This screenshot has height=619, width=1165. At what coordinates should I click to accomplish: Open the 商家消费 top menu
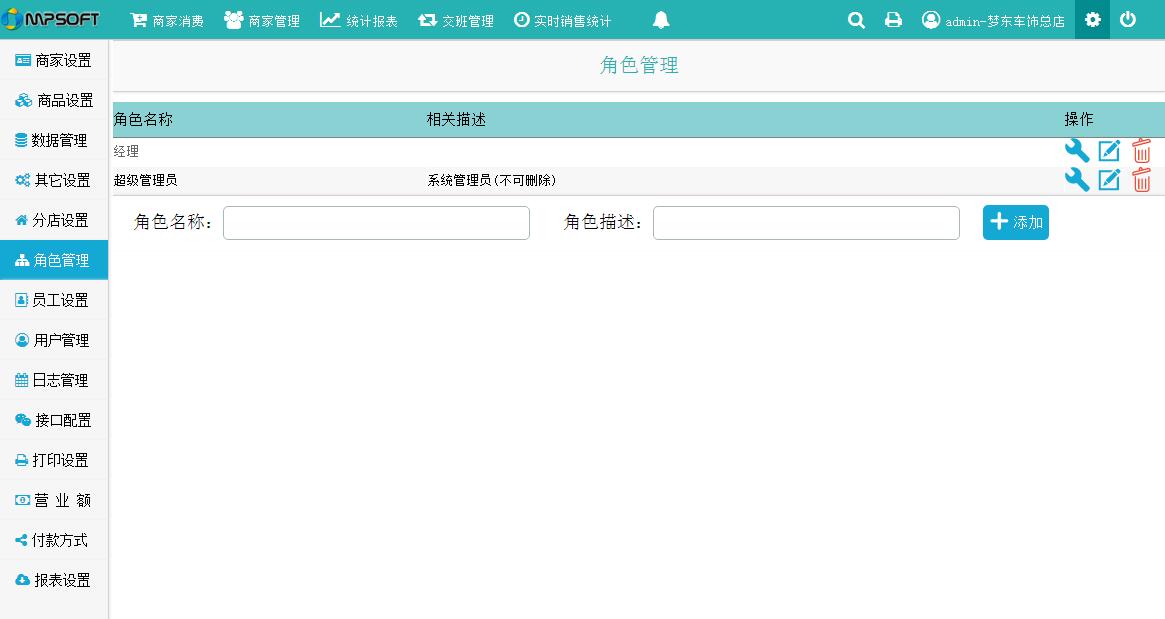pos(167,20)
